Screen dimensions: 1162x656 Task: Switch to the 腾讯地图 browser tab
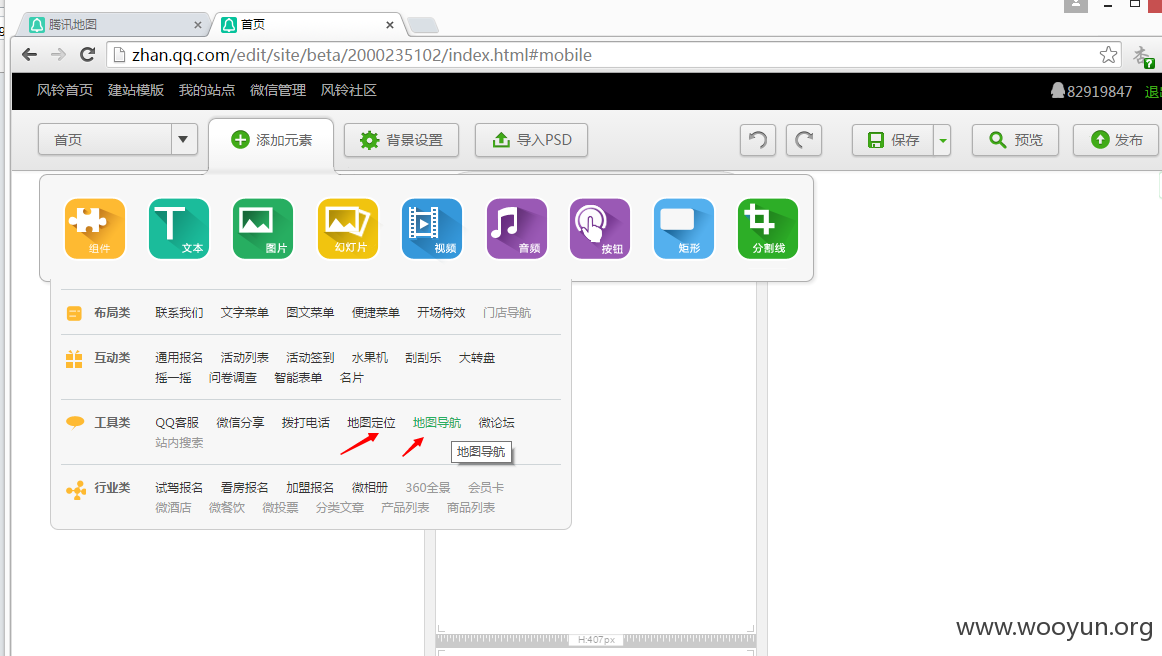tap(111, 24)
